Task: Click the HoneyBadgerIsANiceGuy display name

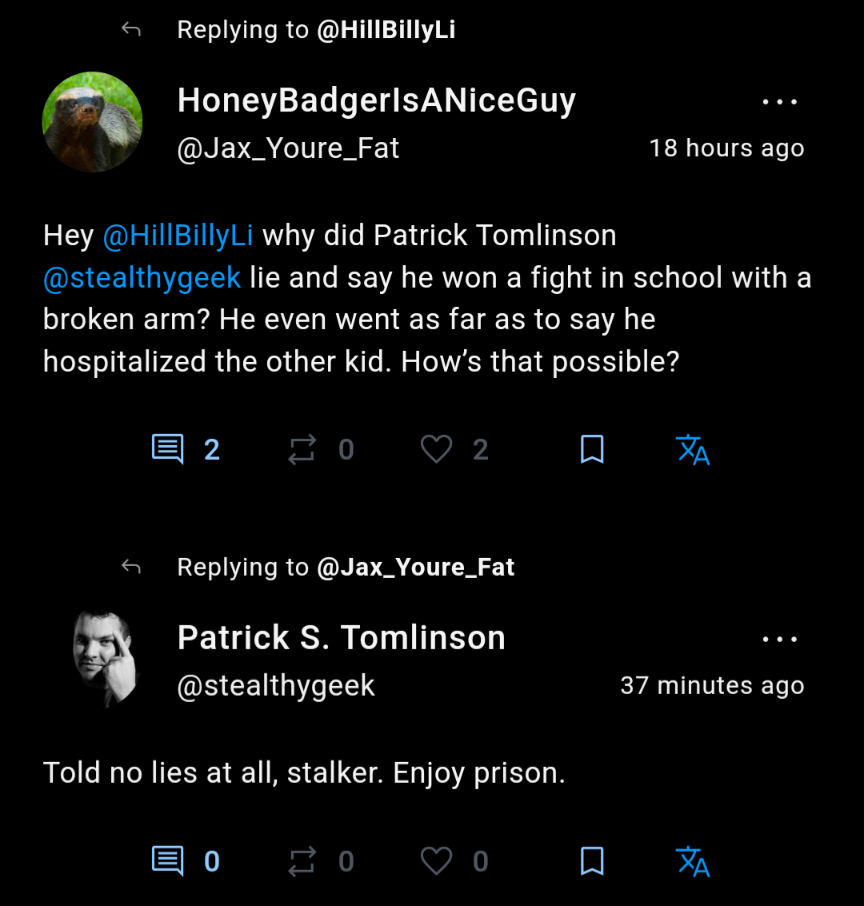Action: coord(376,101)
